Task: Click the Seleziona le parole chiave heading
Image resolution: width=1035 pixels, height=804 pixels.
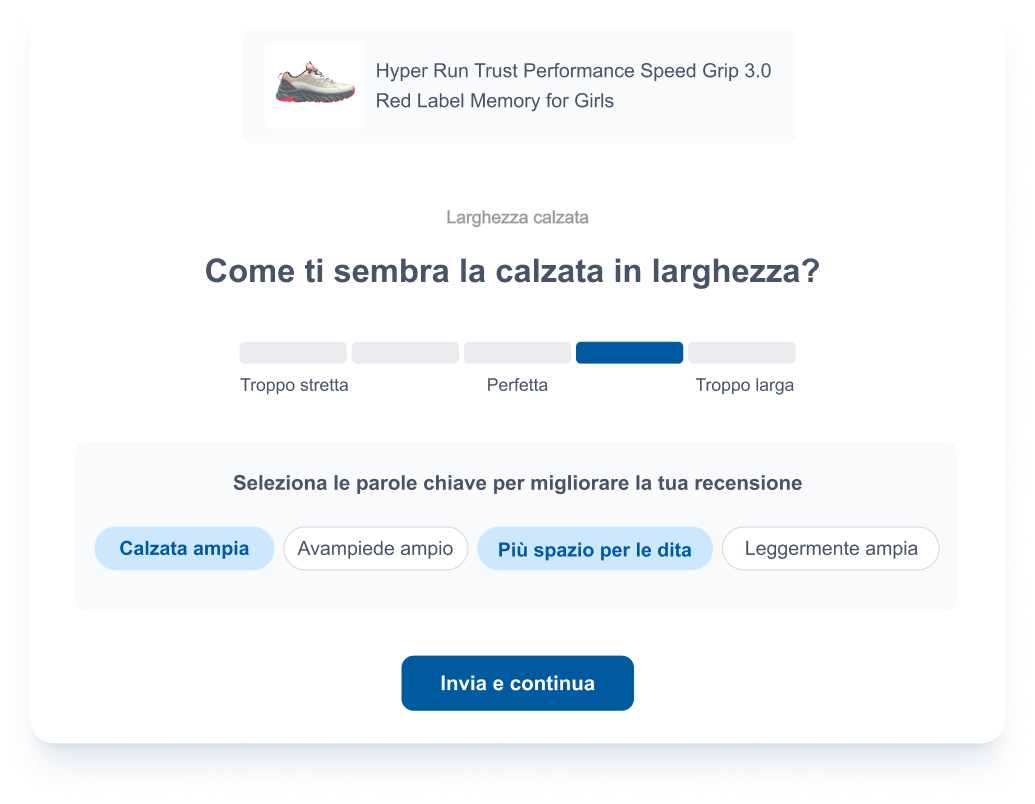Action: tap(518, 483)
